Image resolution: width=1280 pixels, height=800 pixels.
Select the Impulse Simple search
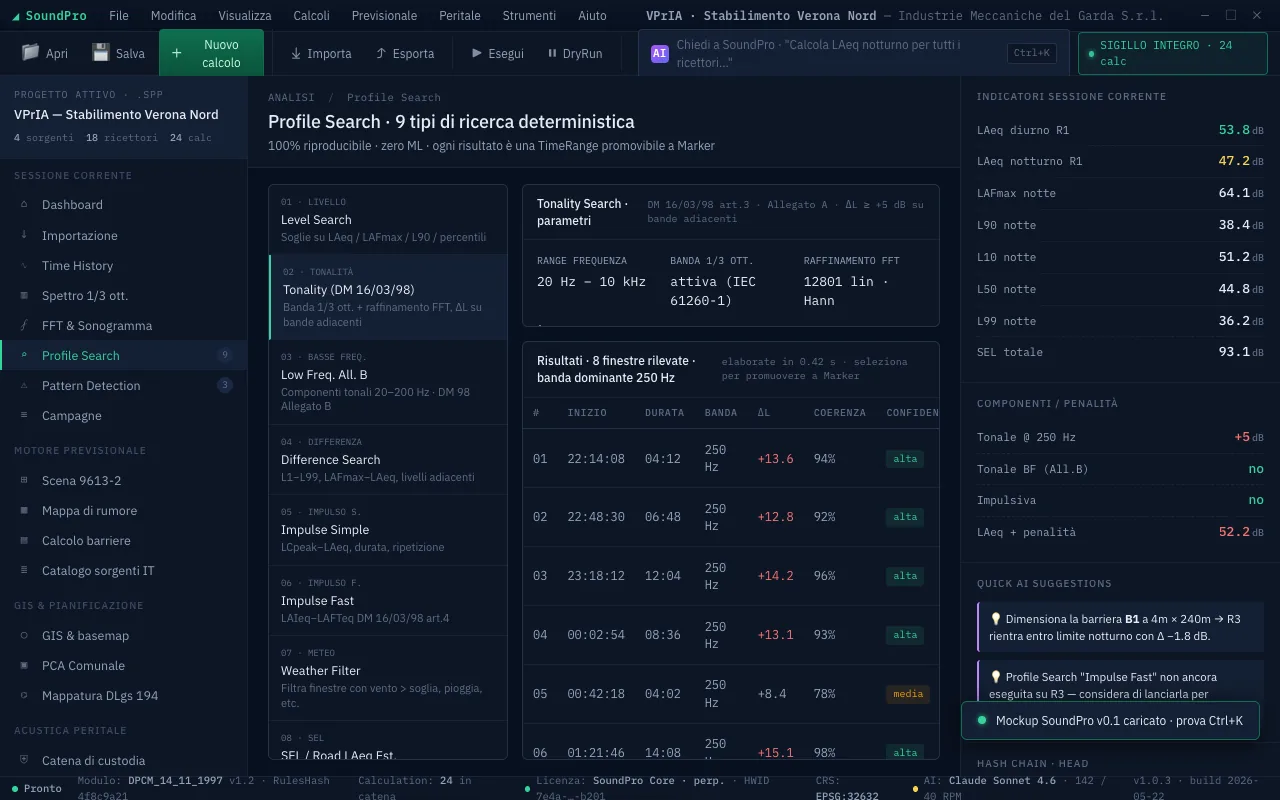pos(388,530)
